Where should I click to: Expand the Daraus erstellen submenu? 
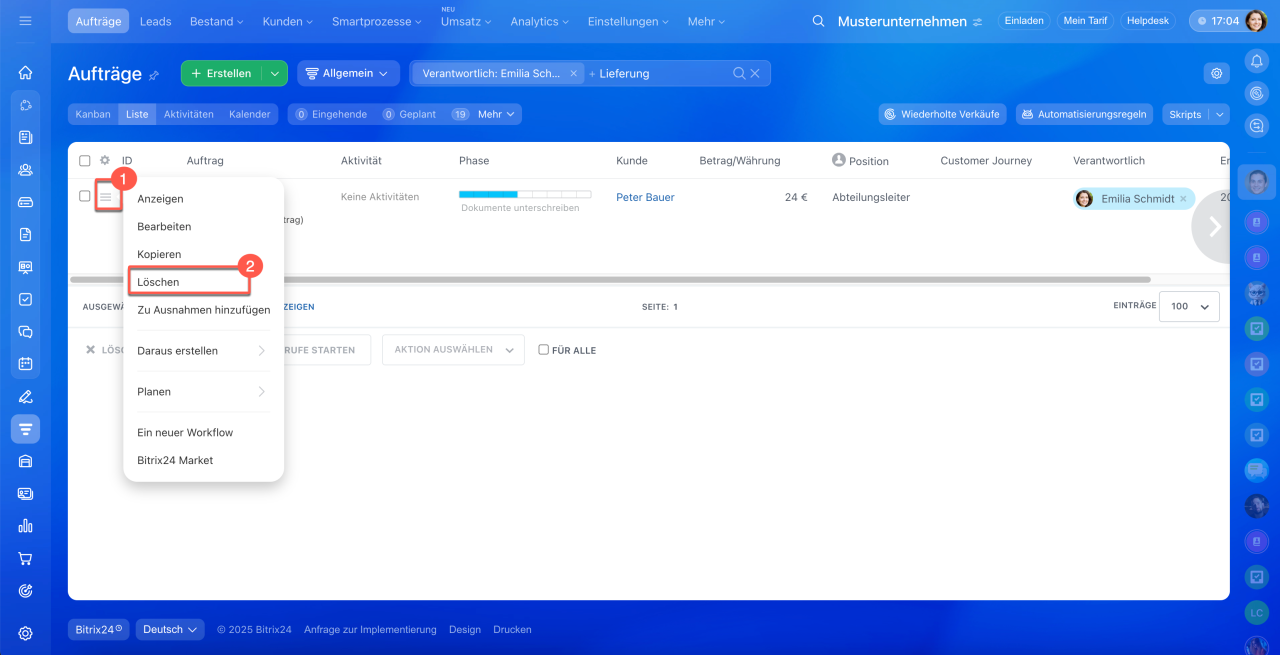pos(203,351)
